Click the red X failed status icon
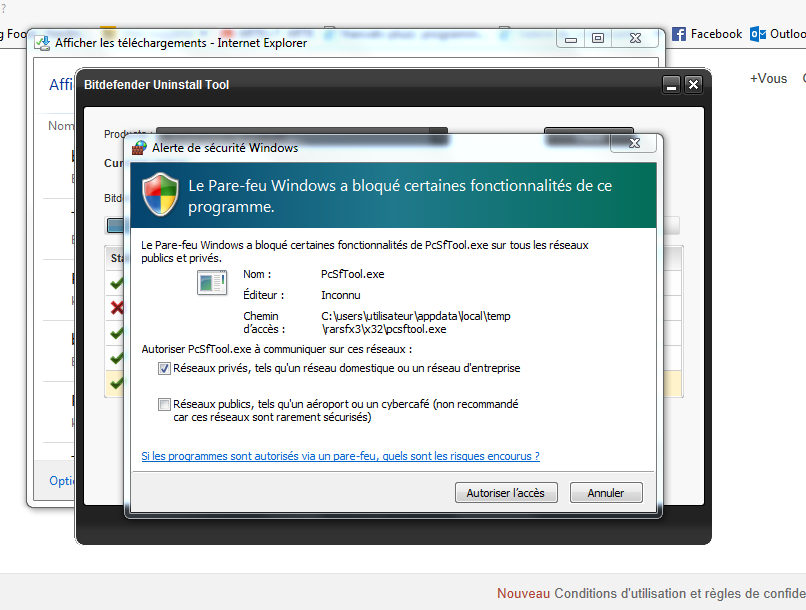 coord(117,308)
